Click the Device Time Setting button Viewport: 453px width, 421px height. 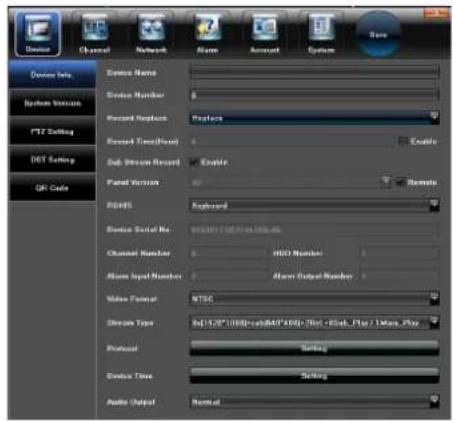(x=314, y=376)
